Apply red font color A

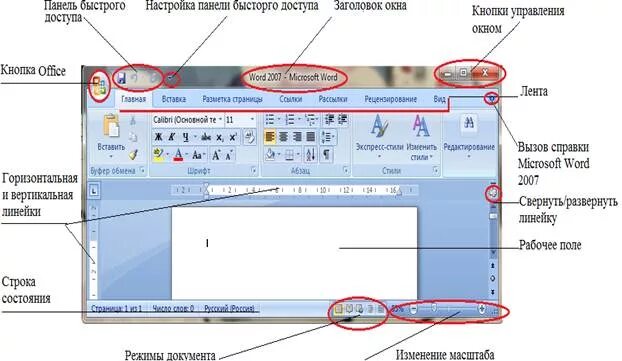tap(179, 154)
